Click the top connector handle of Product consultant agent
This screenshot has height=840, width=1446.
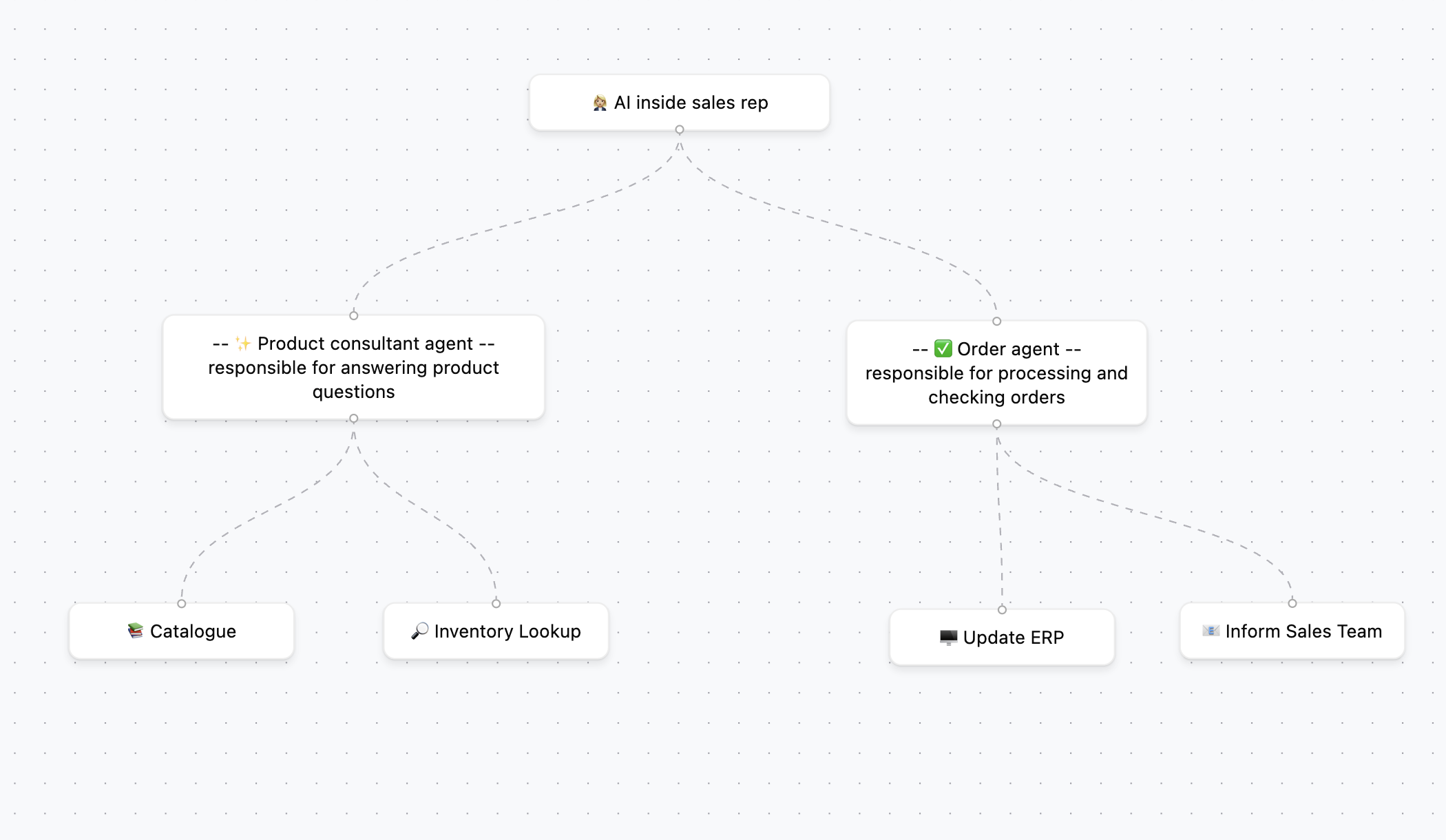pos(354,315)
